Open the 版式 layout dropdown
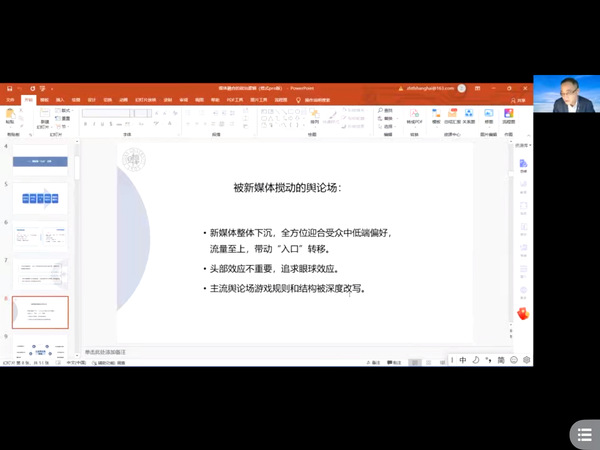This screenshot has height=450, width=600. point(64,110)
